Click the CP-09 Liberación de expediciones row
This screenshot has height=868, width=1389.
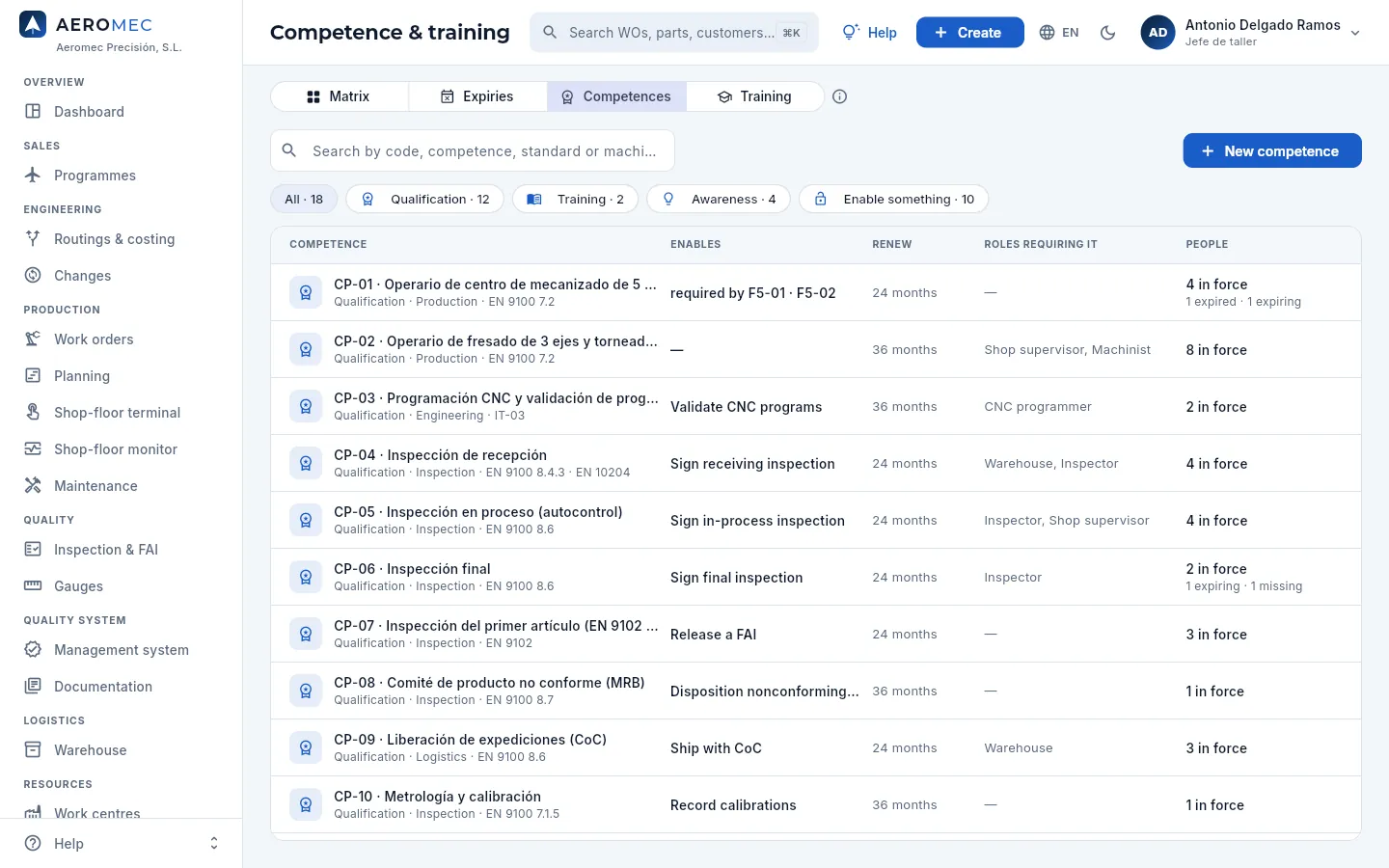(x=816, y=747)
